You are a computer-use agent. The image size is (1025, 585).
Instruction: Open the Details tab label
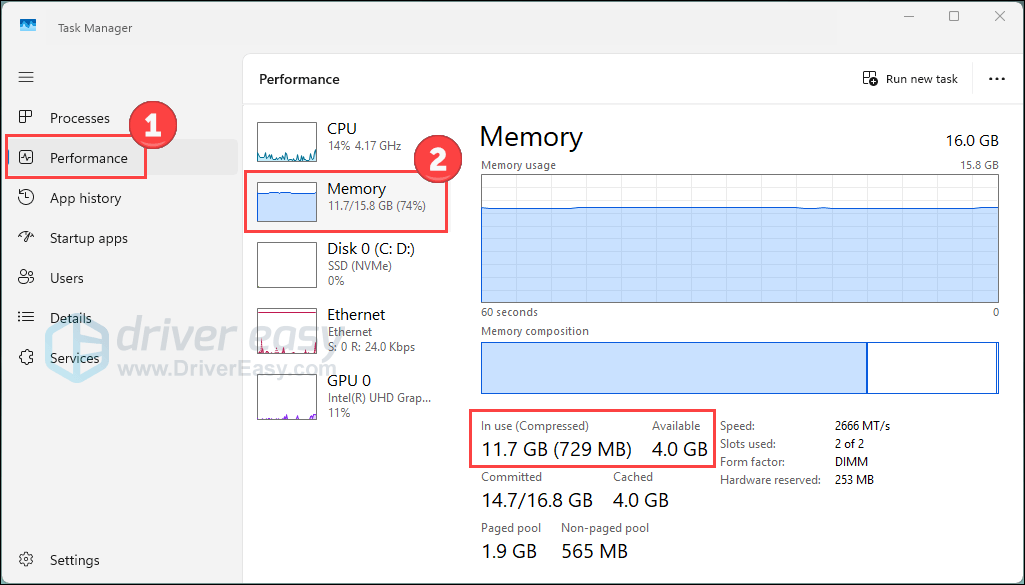point(71,318)
